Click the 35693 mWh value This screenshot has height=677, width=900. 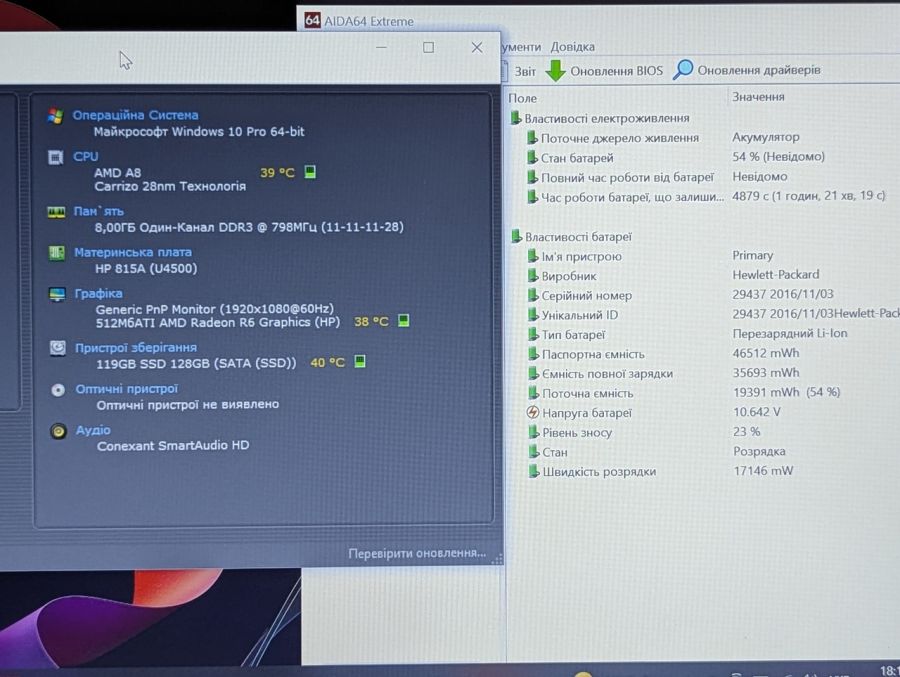tap(766, 373)
